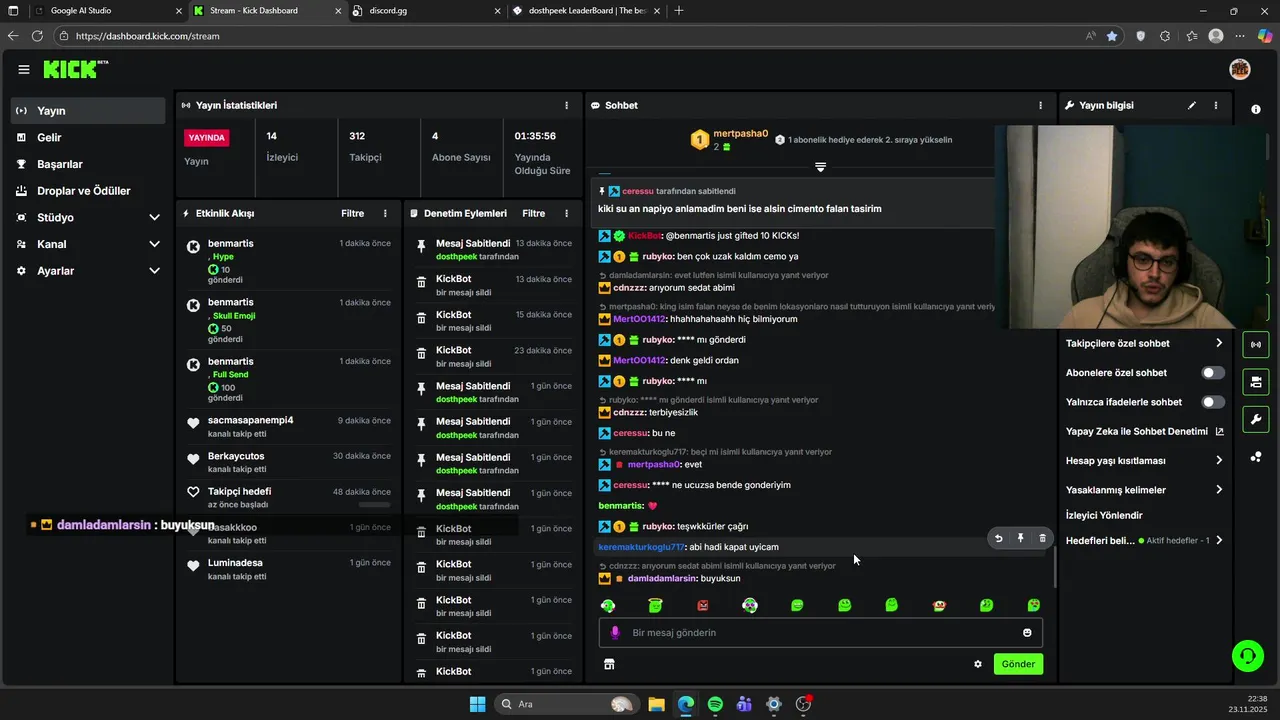Open Hedefleri belirle goals arrow
The image size is (1280, 720).
[x=1219, y=540]
